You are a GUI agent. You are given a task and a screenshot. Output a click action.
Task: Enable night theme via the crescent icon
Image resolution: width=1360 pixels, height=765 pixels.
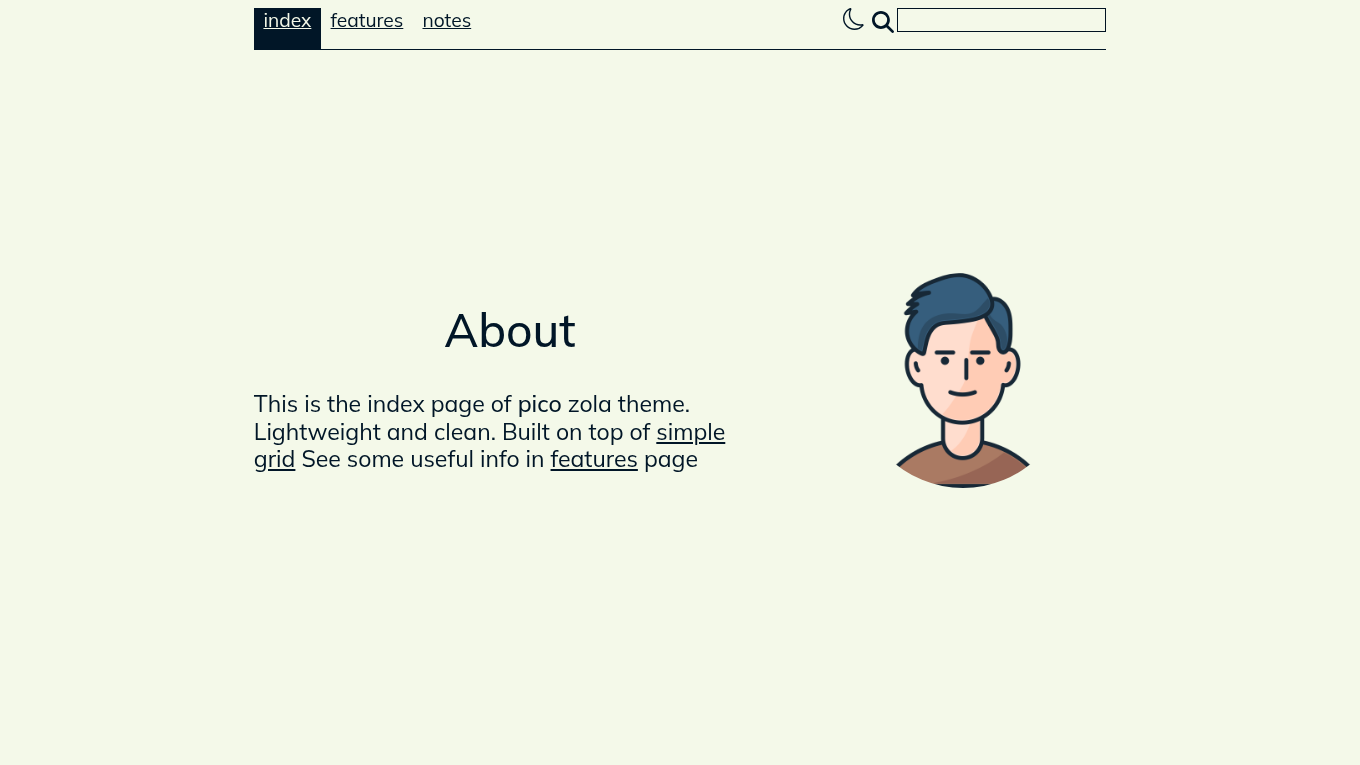(x=852, y=19)
